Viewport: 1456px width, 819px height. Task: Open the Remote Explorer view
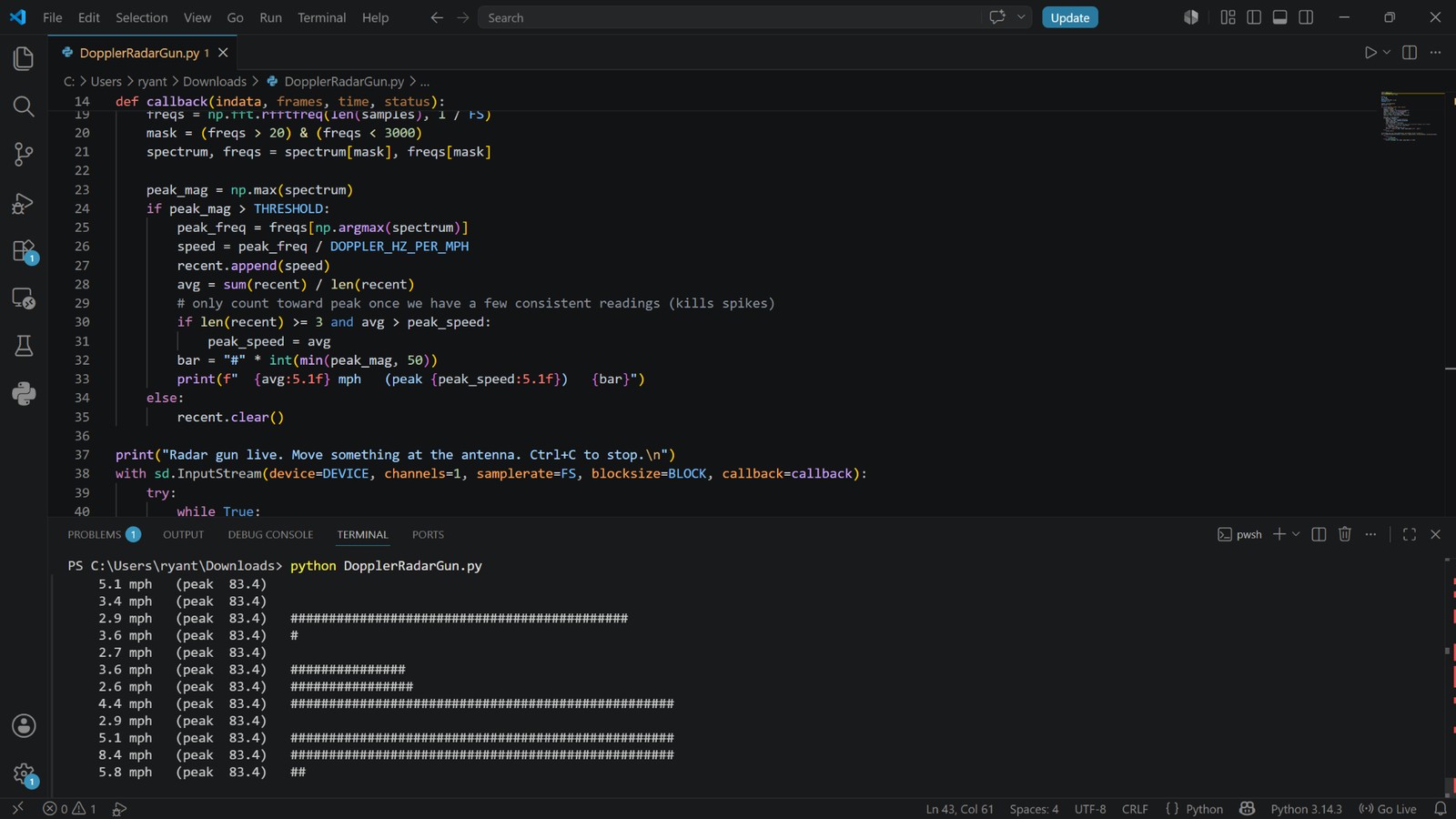[x=24, y=298]
